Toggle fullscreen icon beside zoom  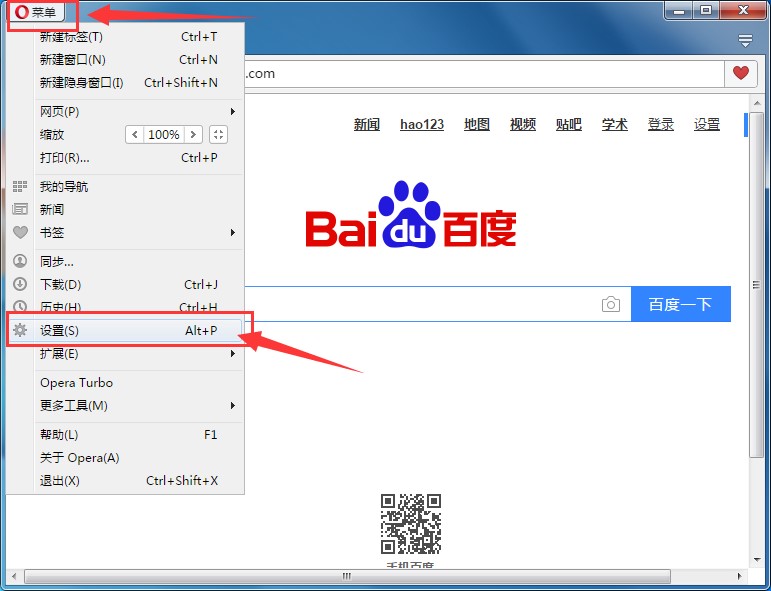point(218,134)
